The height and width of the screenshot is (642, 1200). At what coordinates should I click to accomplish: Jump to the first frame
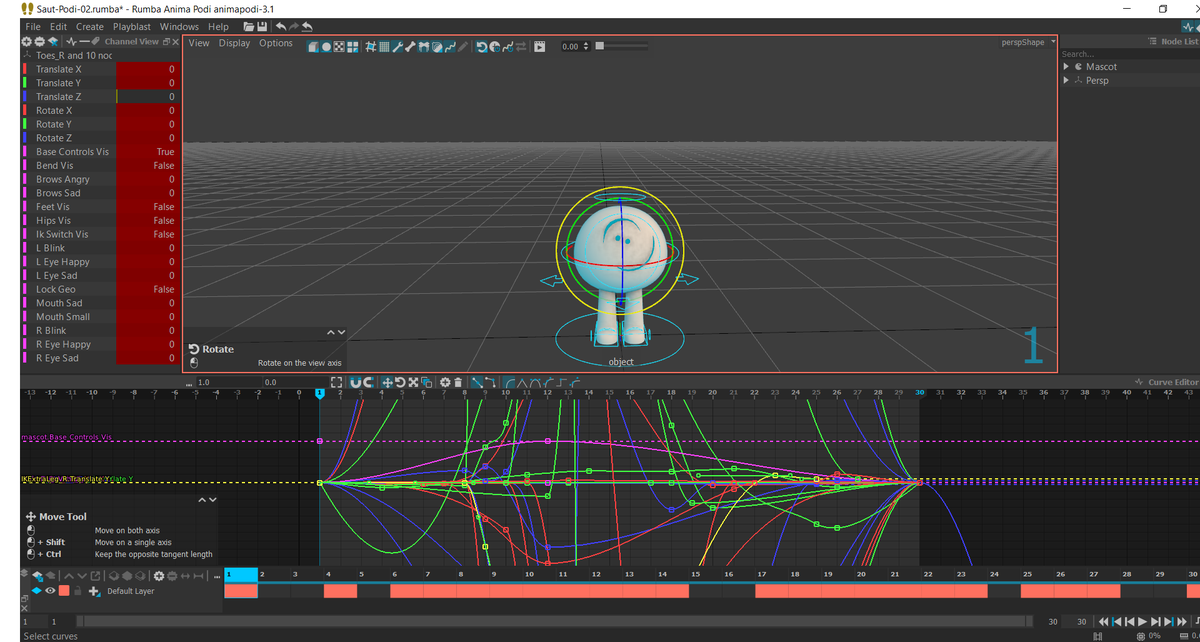click(x=1103, y=622)
